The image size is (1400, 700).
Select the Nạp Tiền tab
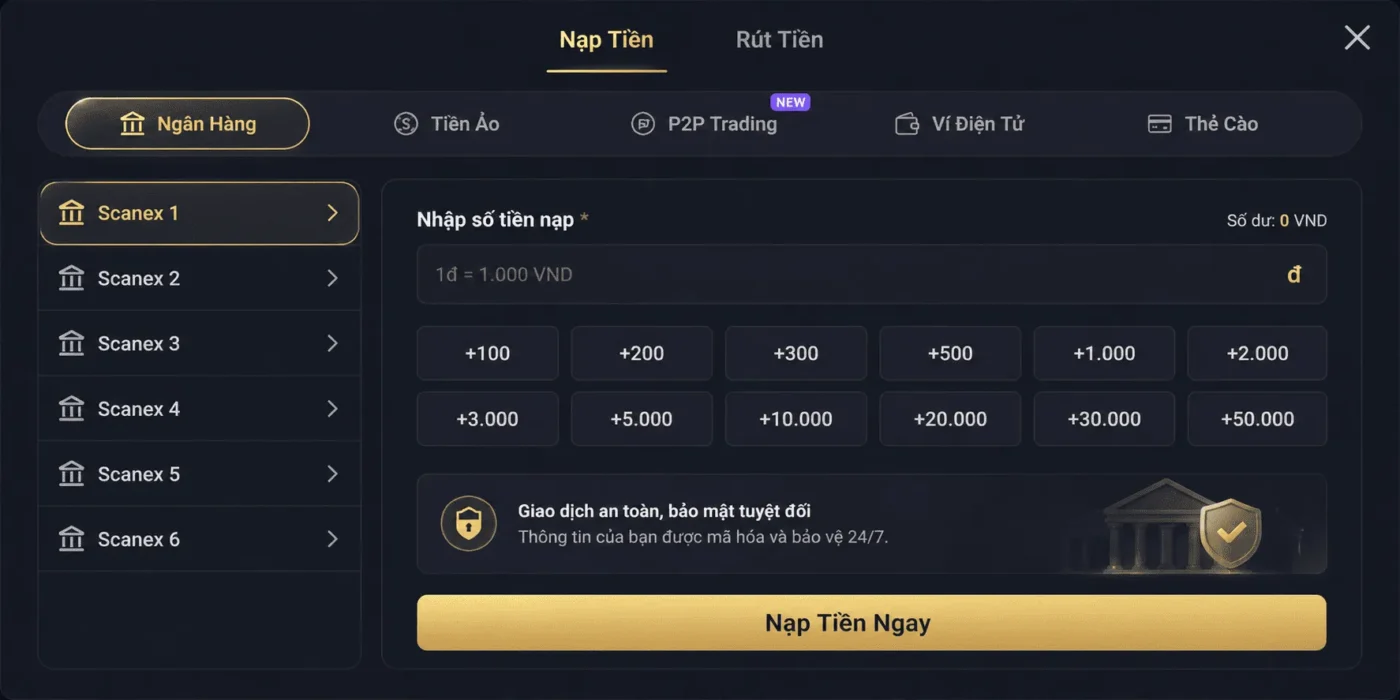(x=606, y=39)
